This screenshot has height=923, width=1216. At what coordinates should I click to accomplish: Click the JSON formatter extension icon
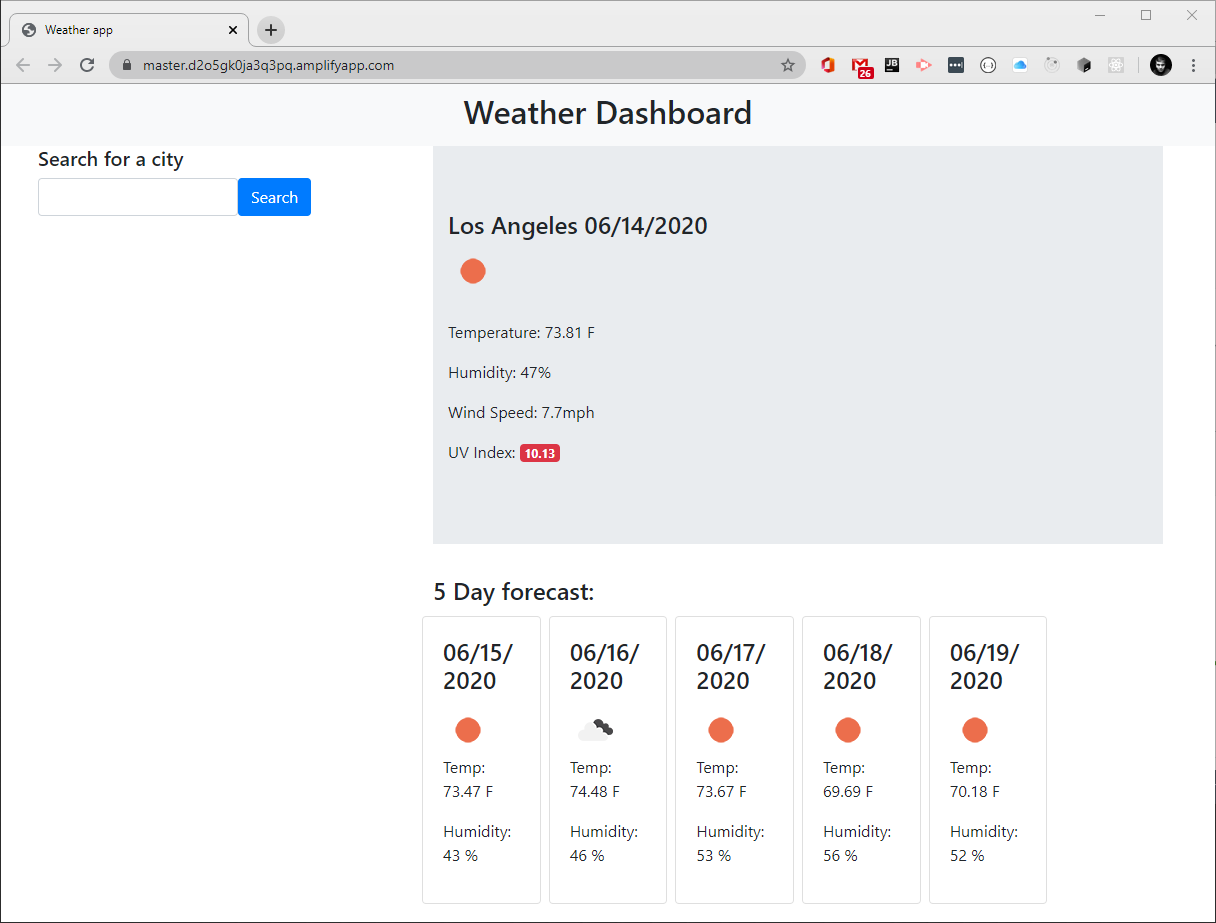click(x=988, y=64)
